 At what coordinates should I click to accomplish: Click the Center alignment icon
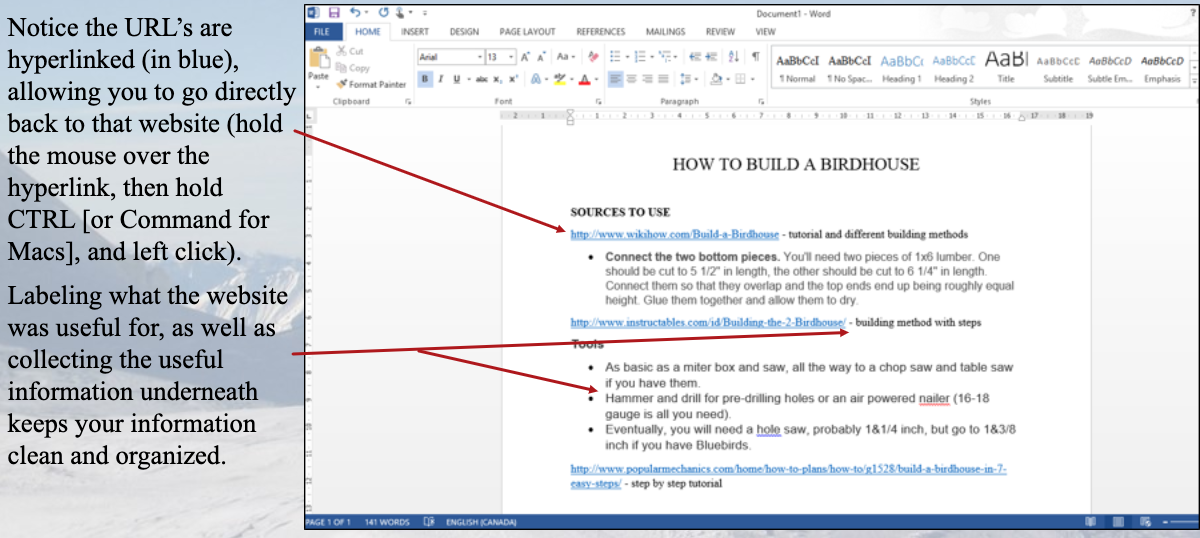(x=631, y=79)
